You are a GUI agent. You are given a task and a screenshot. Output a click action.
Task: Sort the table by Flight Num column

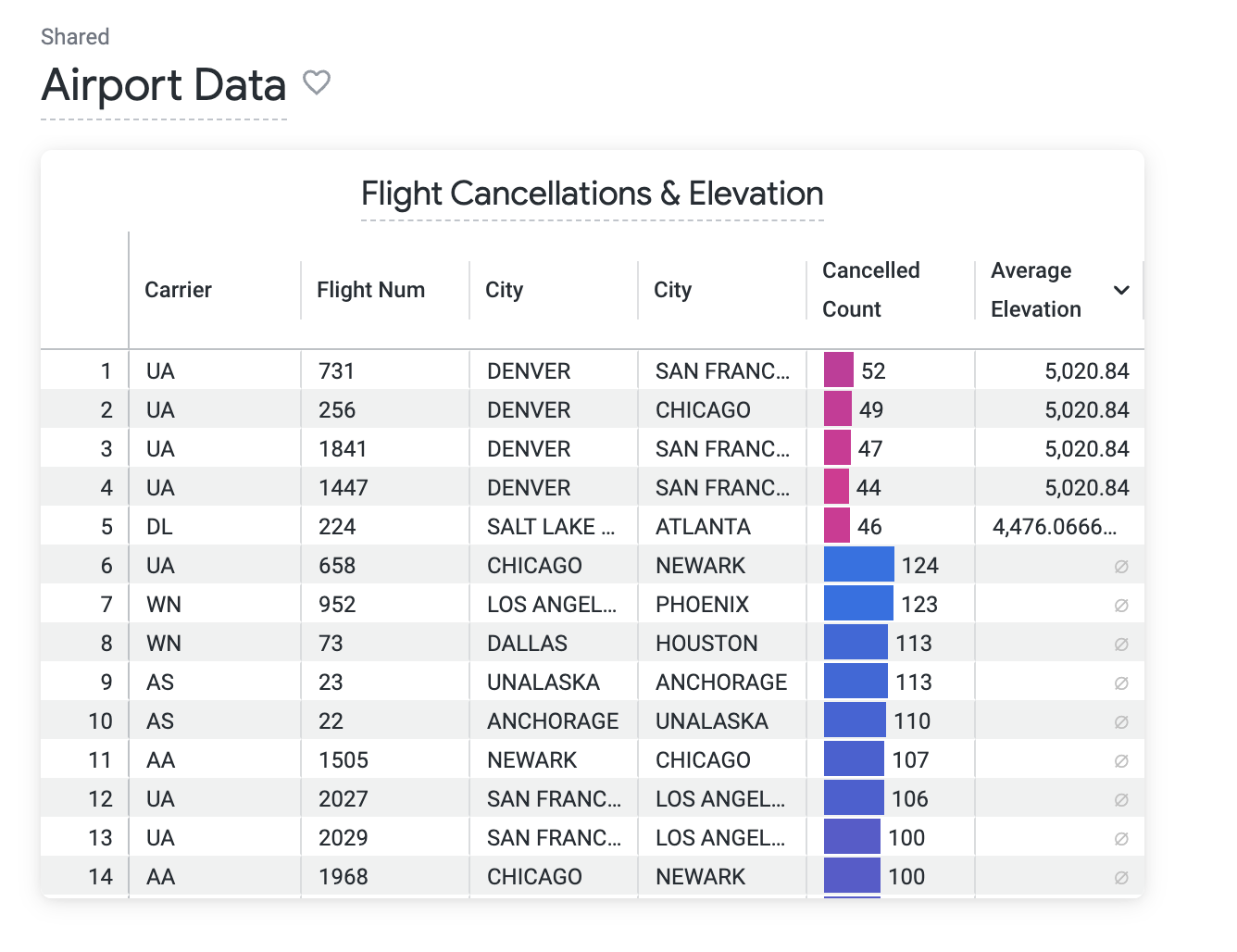pyautogui.click(x=369, y=290)
